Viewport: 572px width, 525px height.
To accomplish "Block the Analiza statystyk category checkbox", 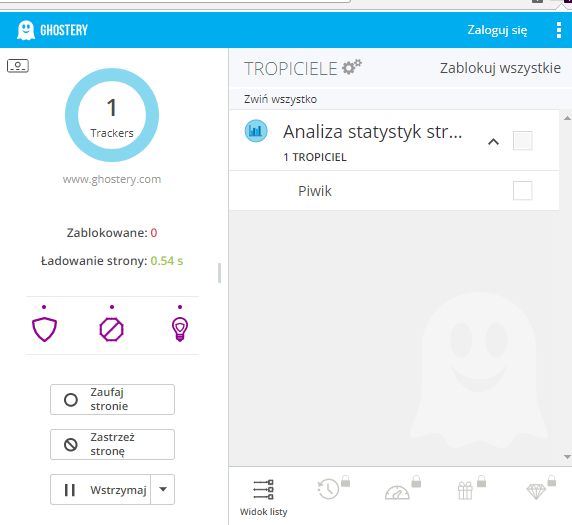I will pyautogui.click(x=522, y=140).
